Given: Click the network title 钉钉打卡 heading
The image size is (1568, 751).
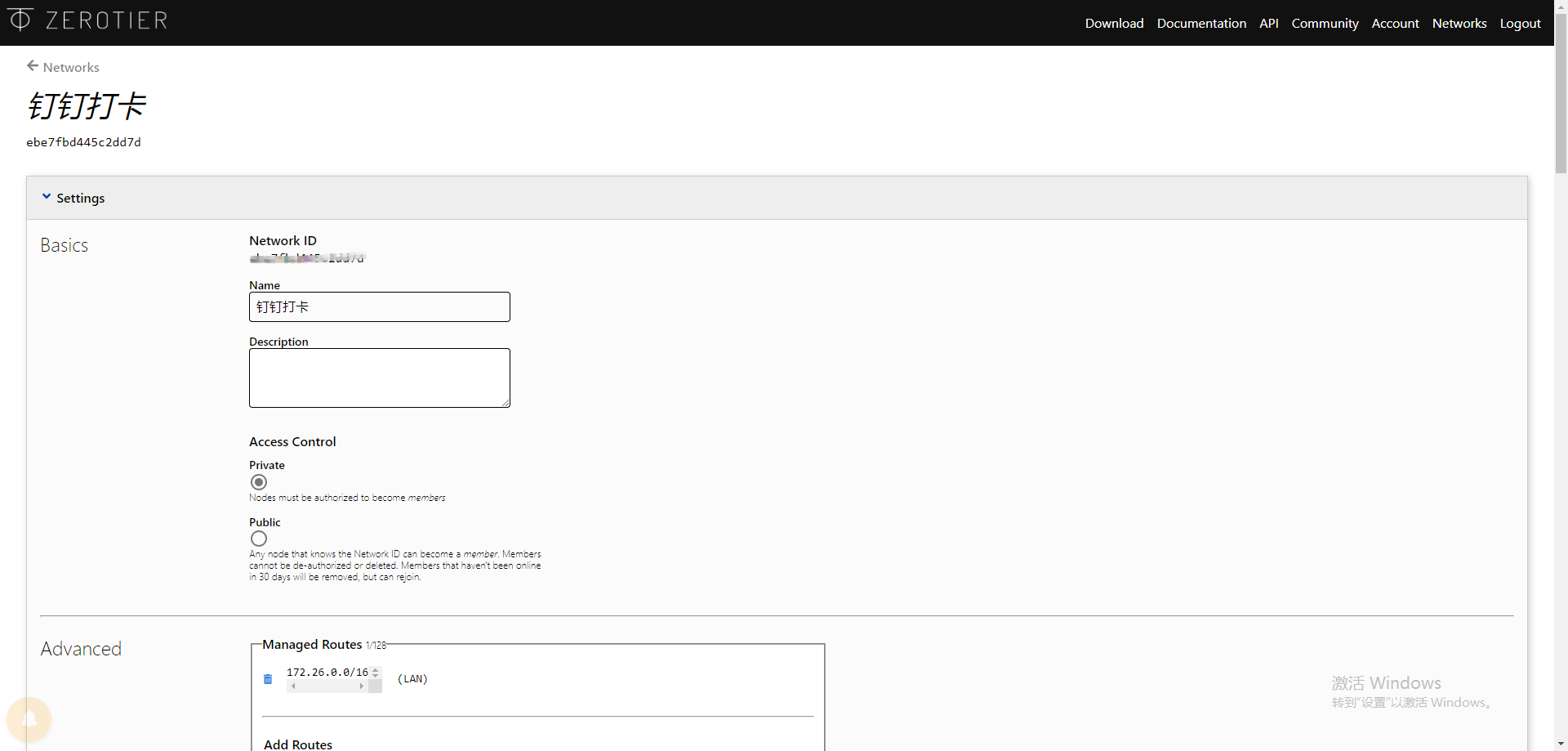Looking at the screenshot, I should pos(87,106).
